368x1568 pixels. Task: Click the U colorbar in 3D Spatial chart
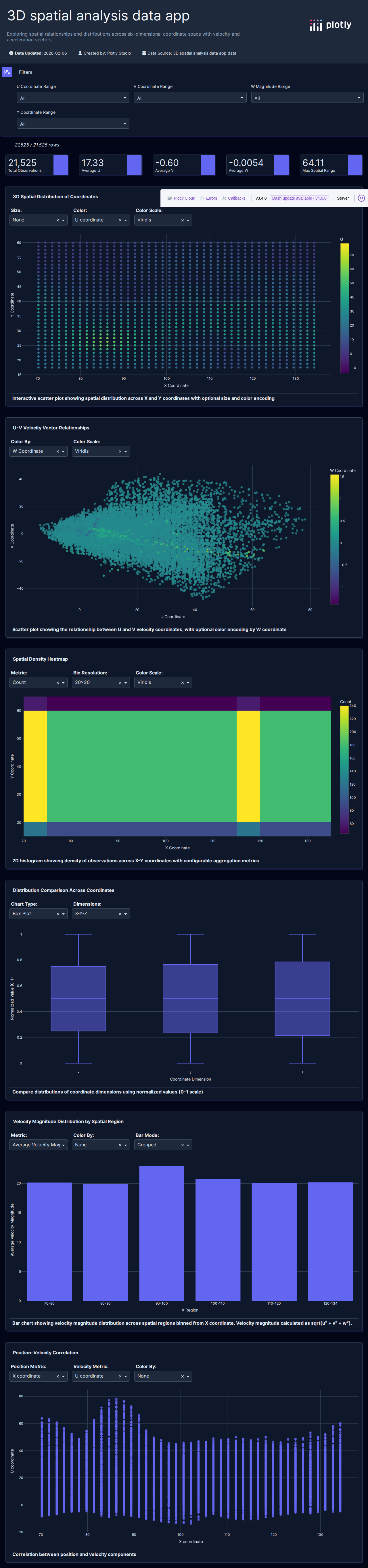pos(344,308)
